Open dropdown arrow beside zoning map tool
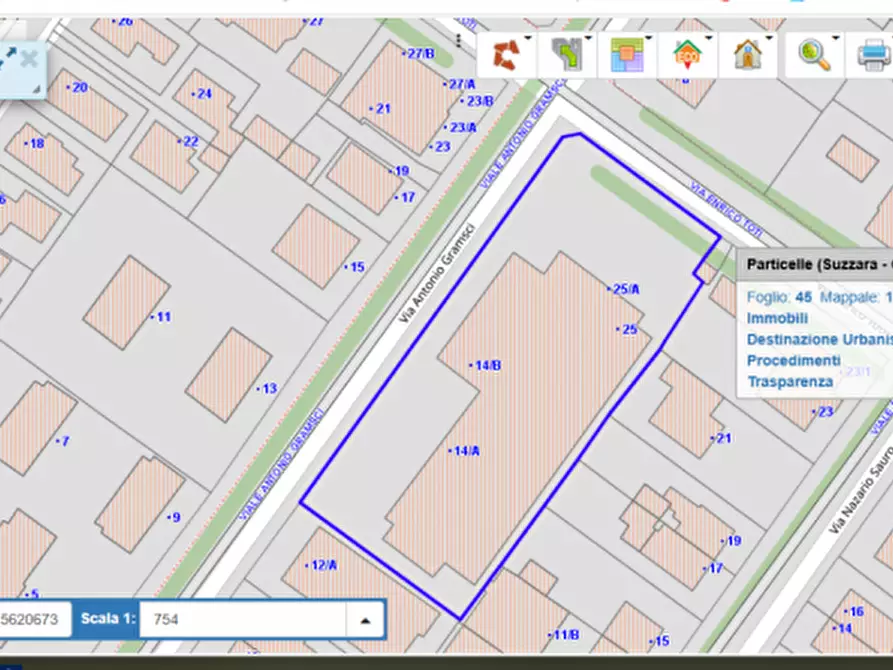Screen dimensions: 893x670 (649, 39)
